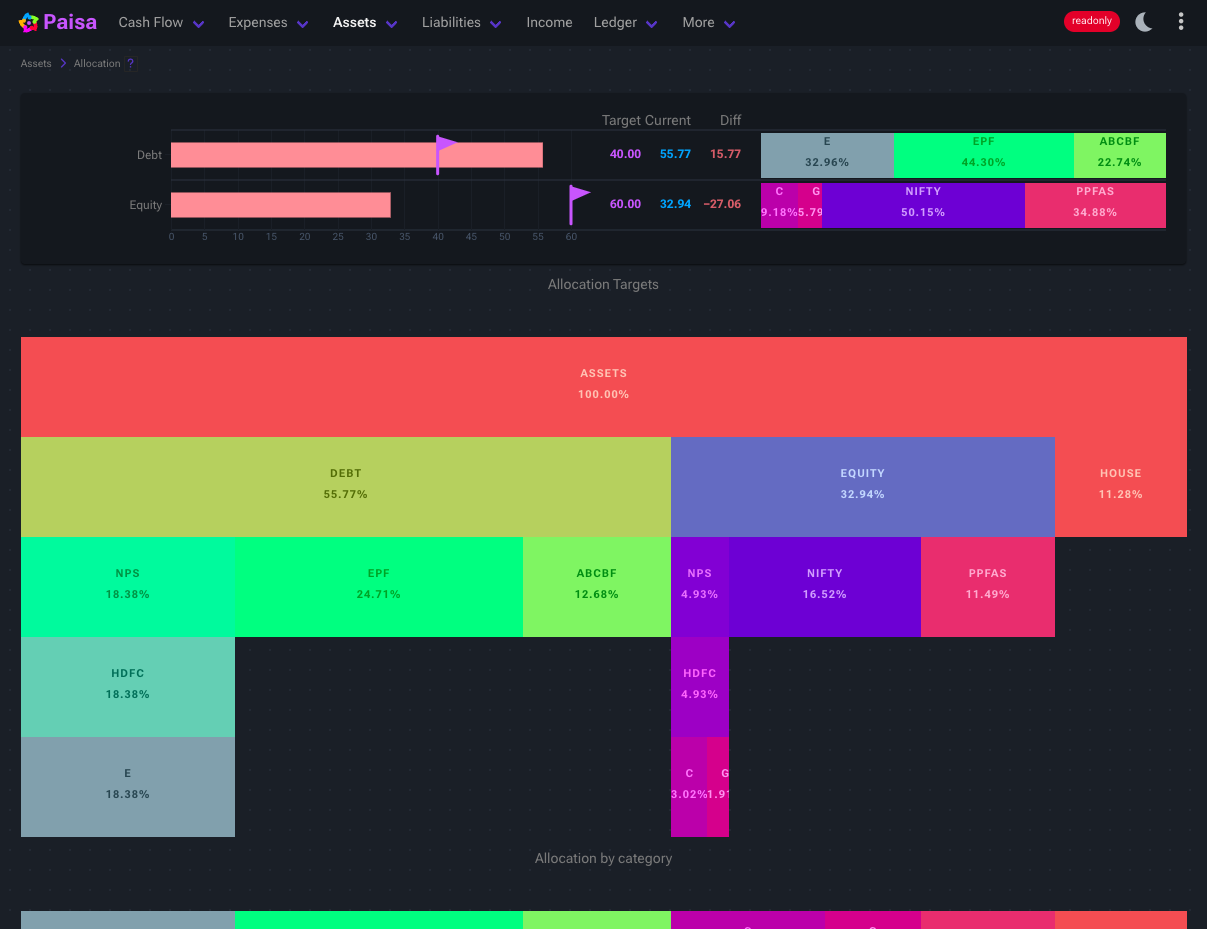Click the House 11.28% treemap block
This screenshot has width=1207, height=929.
[1121, 487]
